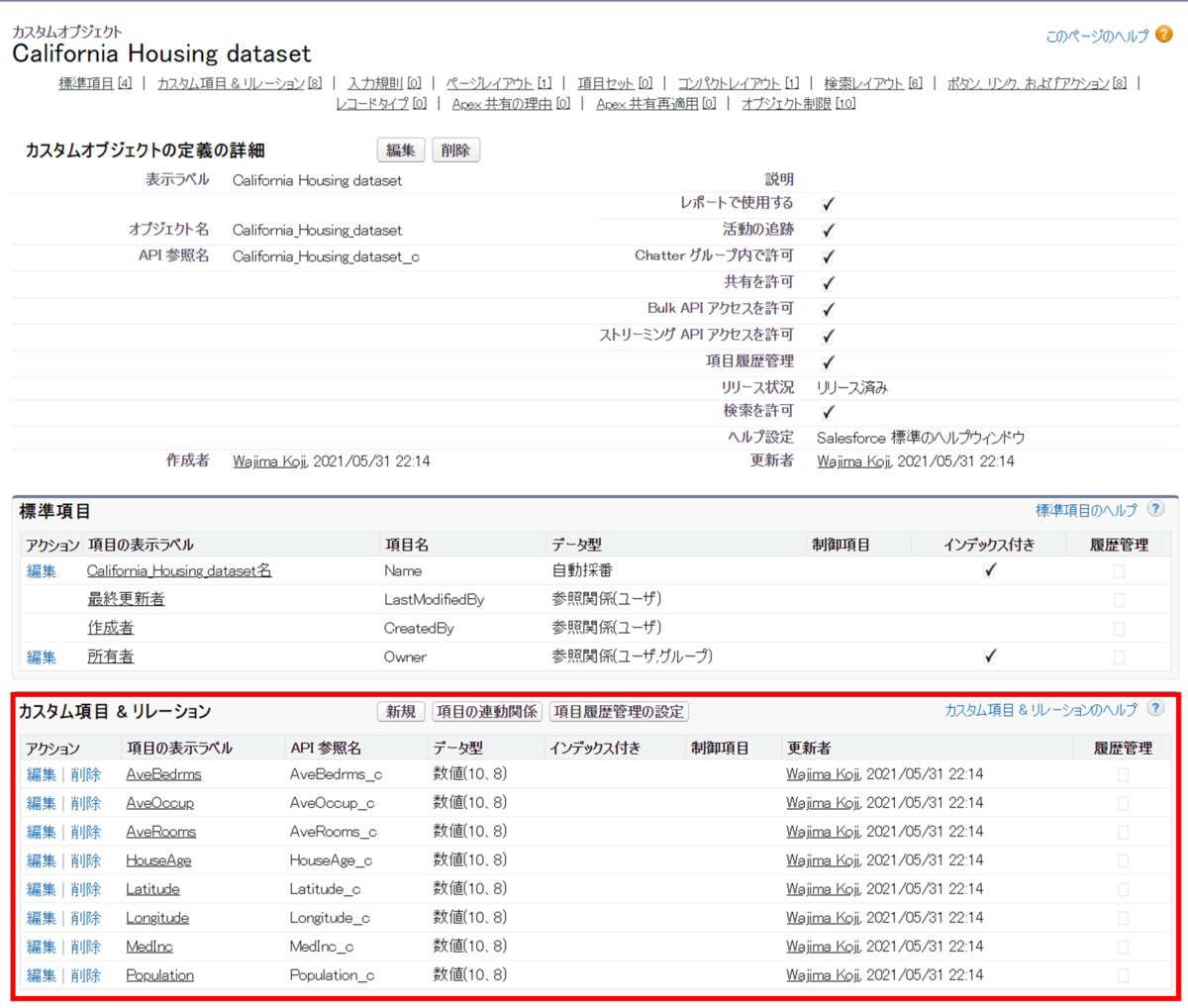Image resolution: width=1188 pixels, height=1008 pixels.
Task: Open the AveOccup field link
Action: (159, 803)
